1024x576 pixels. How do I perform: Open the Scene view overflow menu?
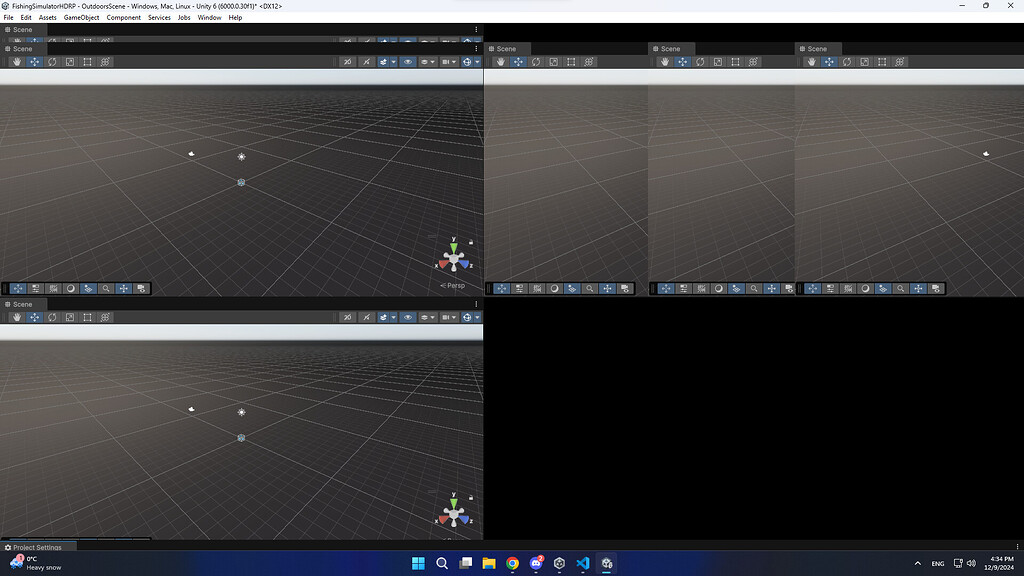[x=475, y=48]
